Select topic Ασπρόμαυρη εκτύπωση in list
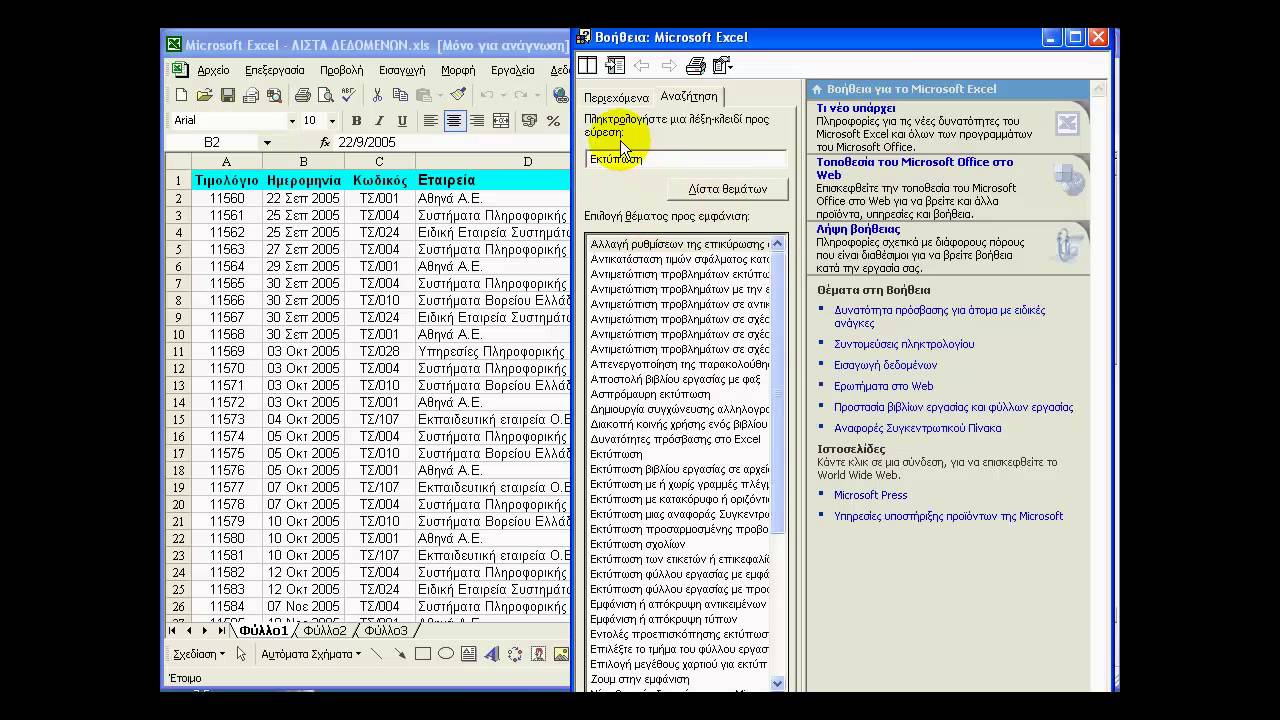 click(x=650, y=394)
